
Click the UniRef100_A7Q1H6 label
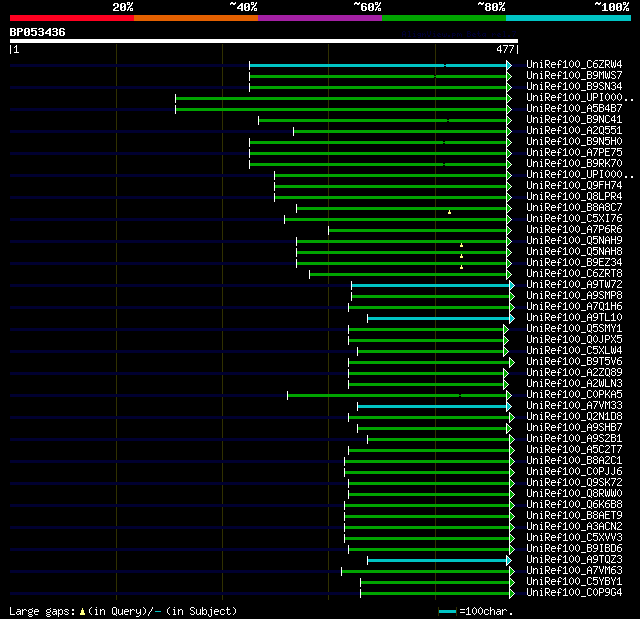point(574,307)
